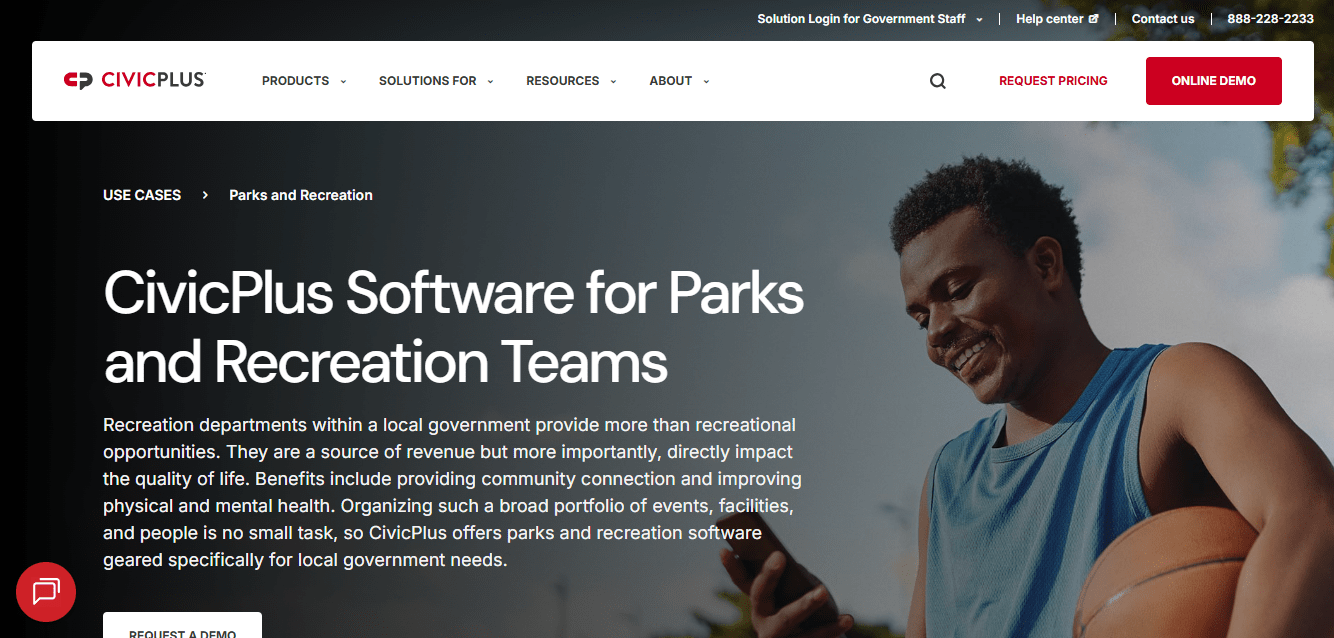1334x638 pixels.
Task: Open the search magnifier icon
Action: pos(937,81)
